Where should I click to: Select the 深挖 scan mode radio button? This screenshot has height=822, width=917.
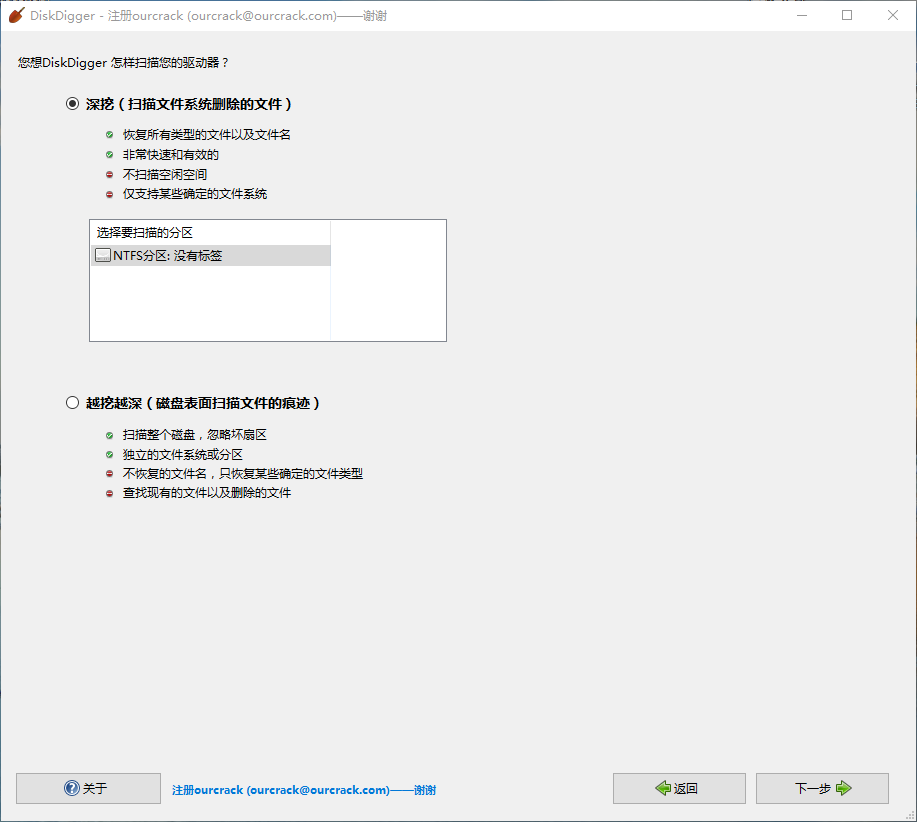pos(72,104)
